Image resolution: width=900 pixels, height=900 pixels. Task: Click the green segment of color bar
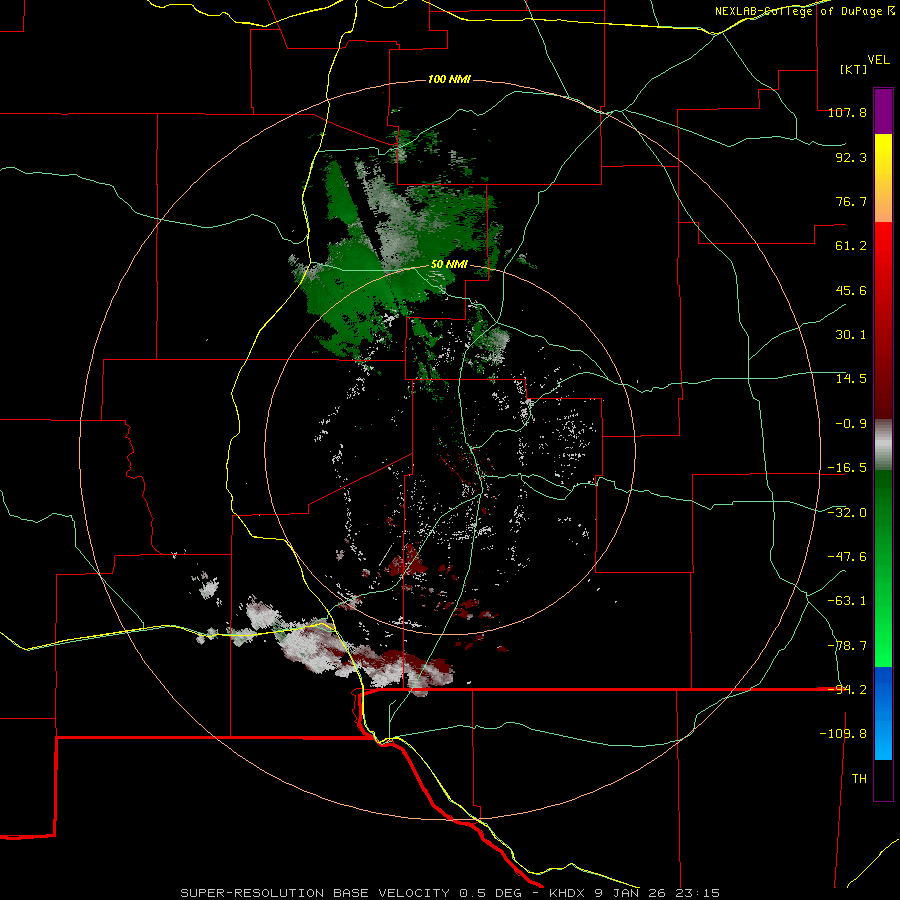pos(883,568)
